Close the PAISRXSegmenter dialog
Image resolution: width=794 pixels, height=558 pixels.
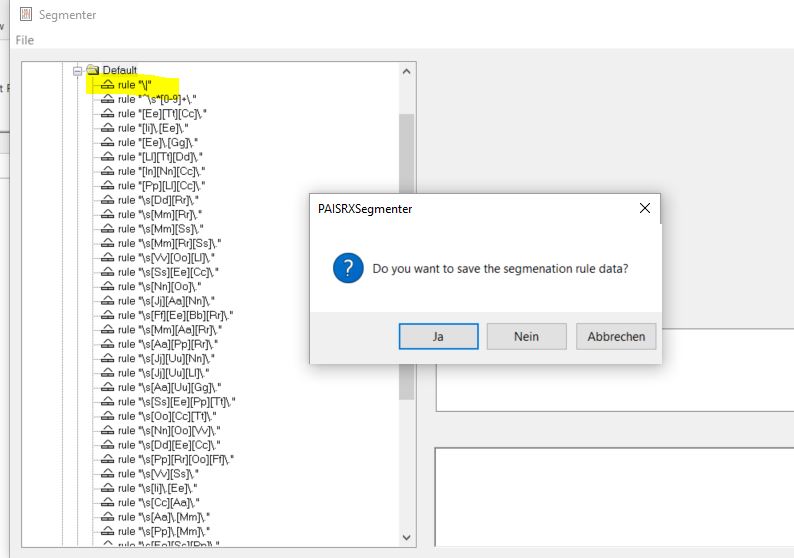click(645, 208)
